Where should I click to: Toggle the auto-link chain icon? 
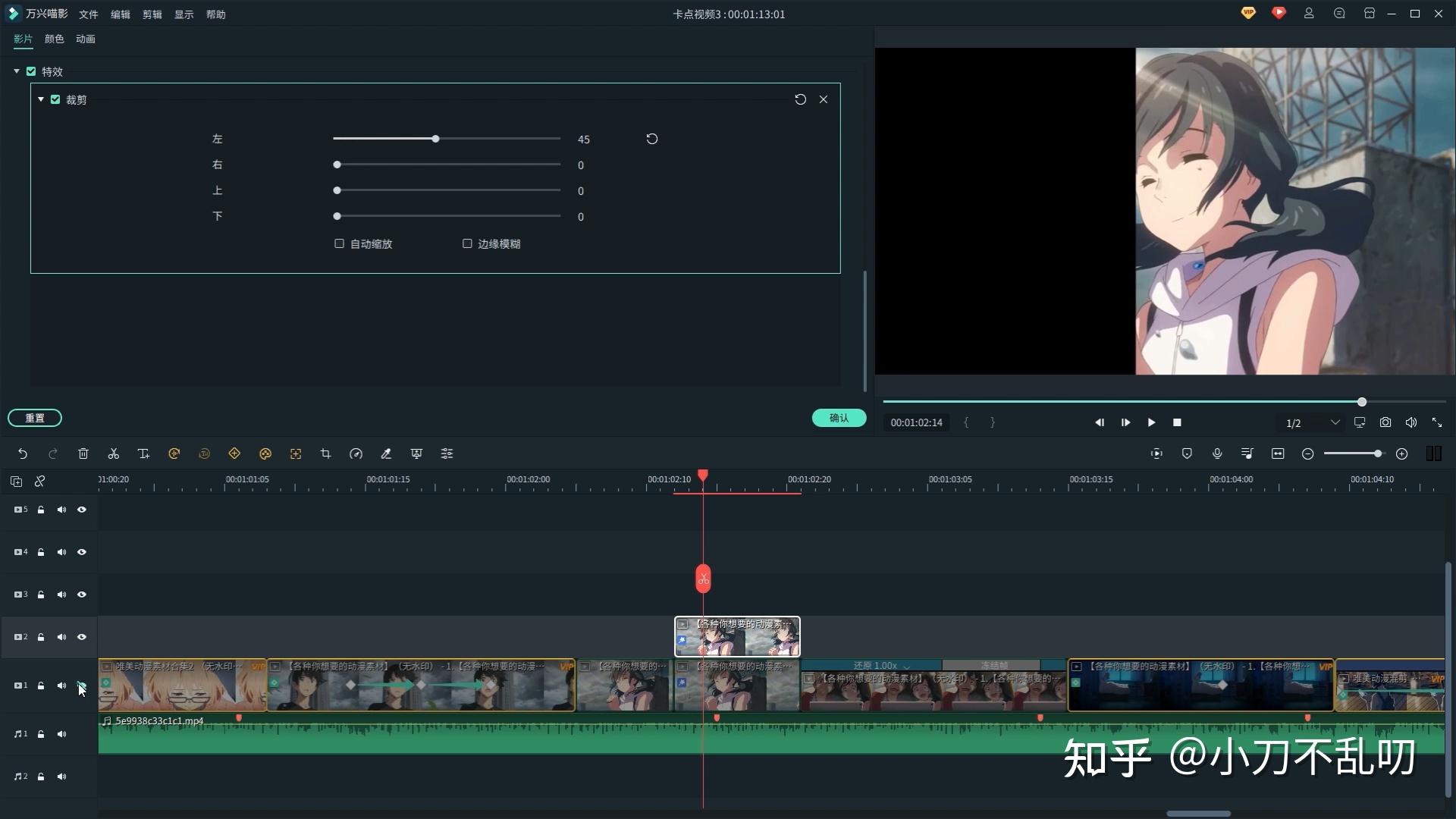click(x=40, y=482)
